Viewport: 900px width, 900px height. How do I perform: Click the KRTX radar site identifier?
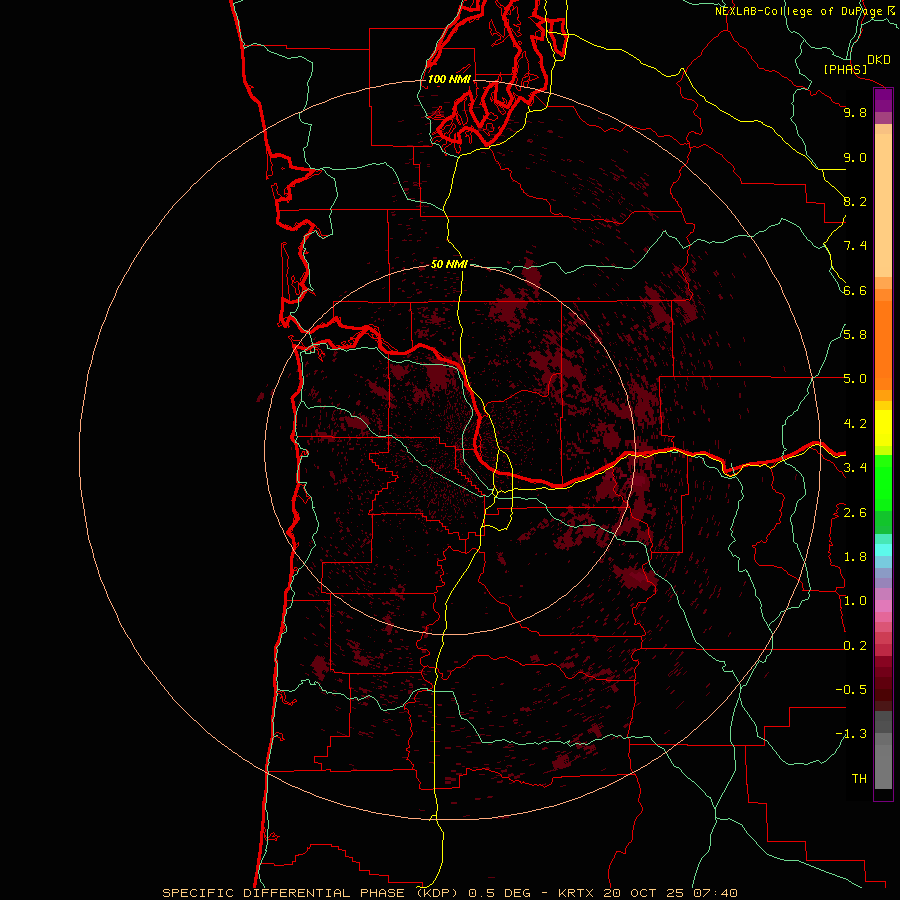click(577, 893)
